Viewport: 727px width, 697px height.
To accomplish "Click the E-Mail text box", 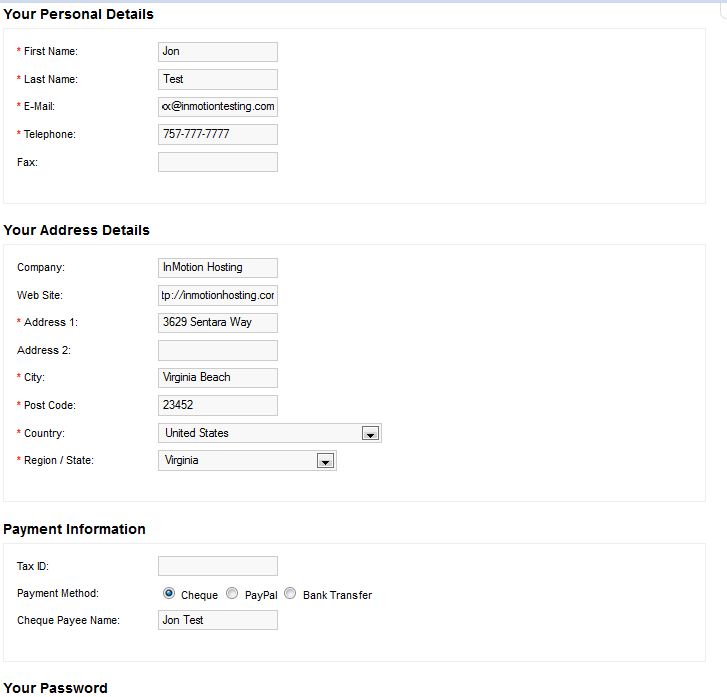I will point(218,107).
